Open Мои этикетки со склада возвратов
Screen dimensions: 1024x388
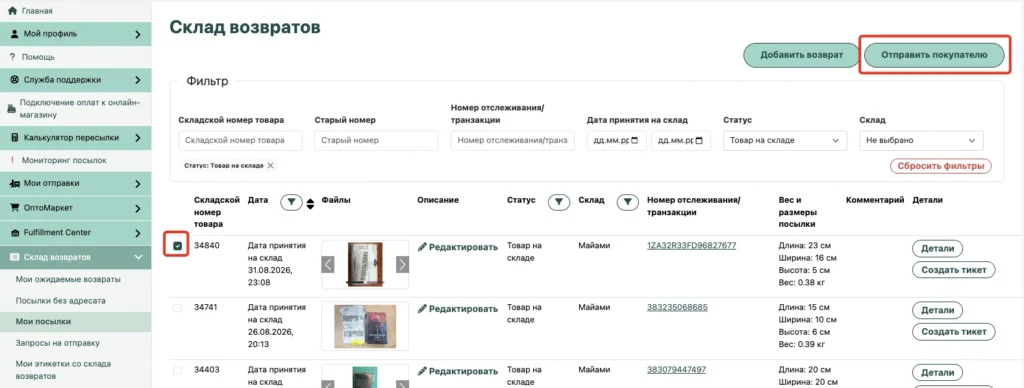point(63,370)
